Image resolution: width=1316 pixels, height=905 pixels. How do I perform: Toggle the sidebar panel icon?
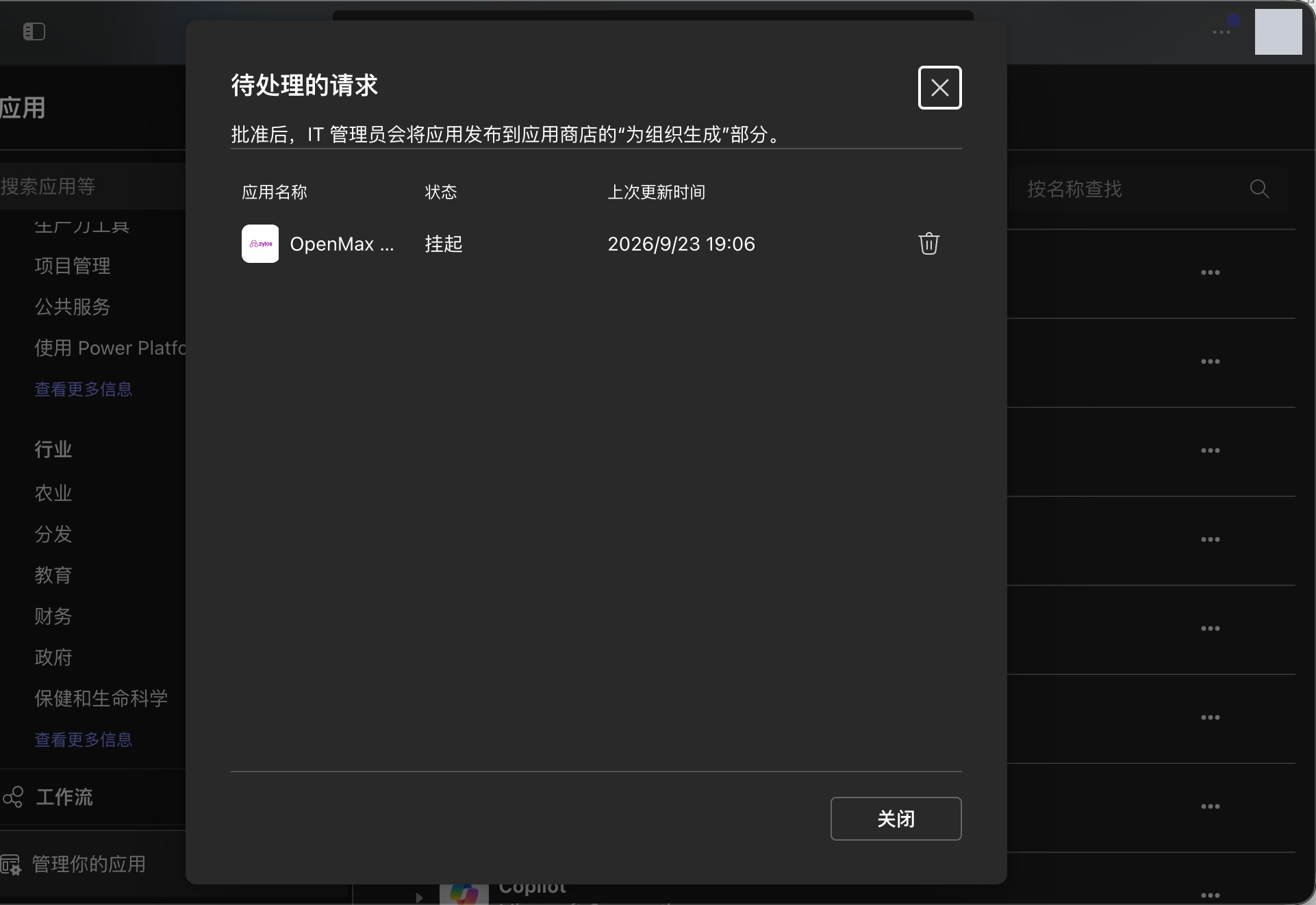(34, 31)
